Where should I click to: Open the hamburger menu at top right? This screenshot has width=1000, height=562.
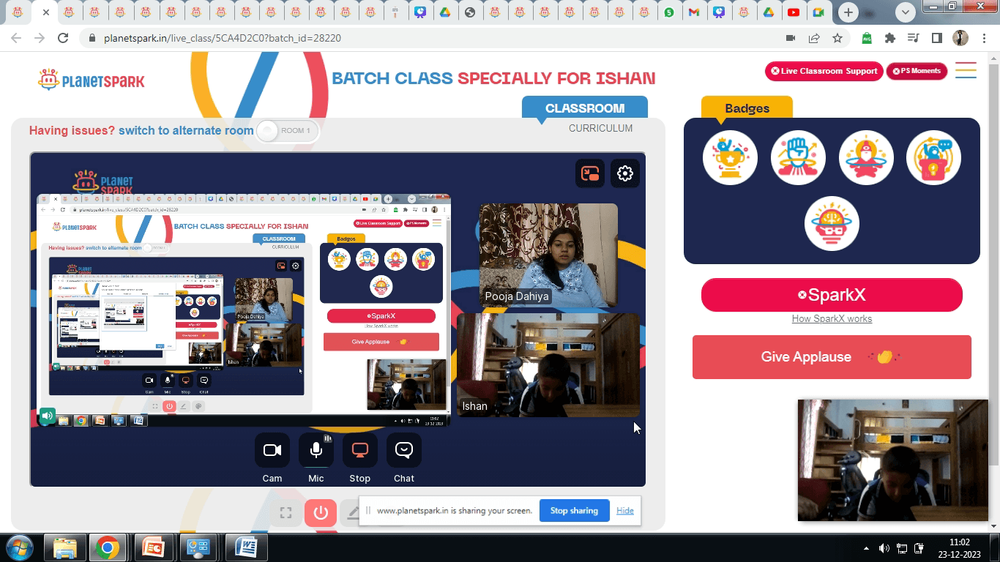coord(966,71)
